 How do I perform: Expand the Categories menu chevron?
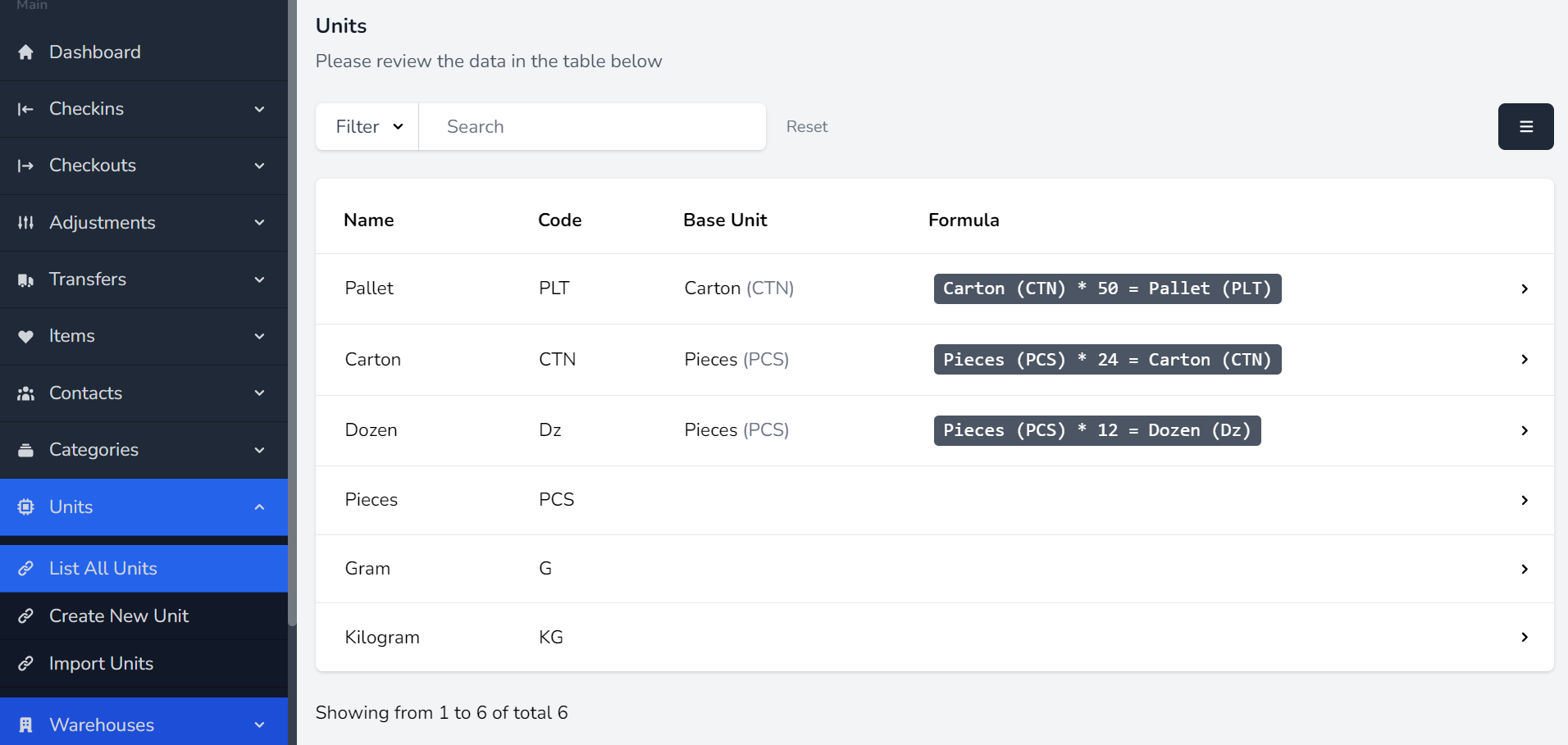pos(259,450)
